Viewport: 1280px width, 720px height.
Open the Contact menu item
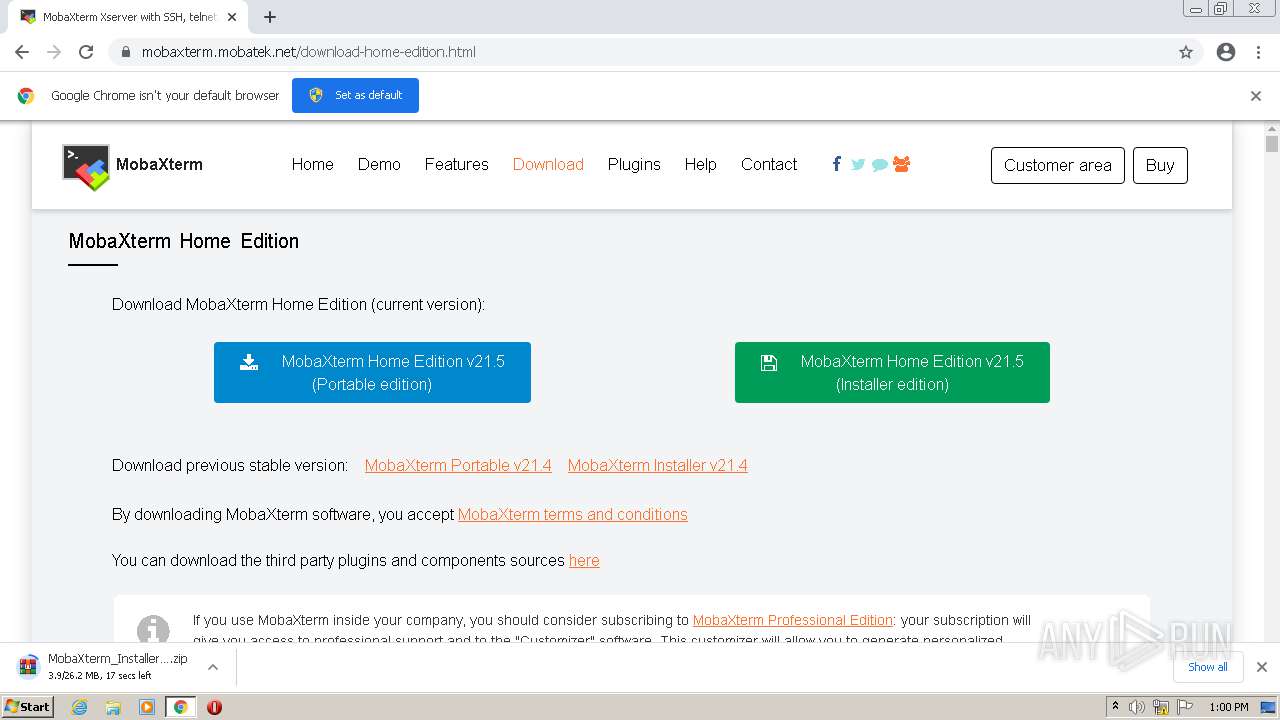tap(769, 165)
